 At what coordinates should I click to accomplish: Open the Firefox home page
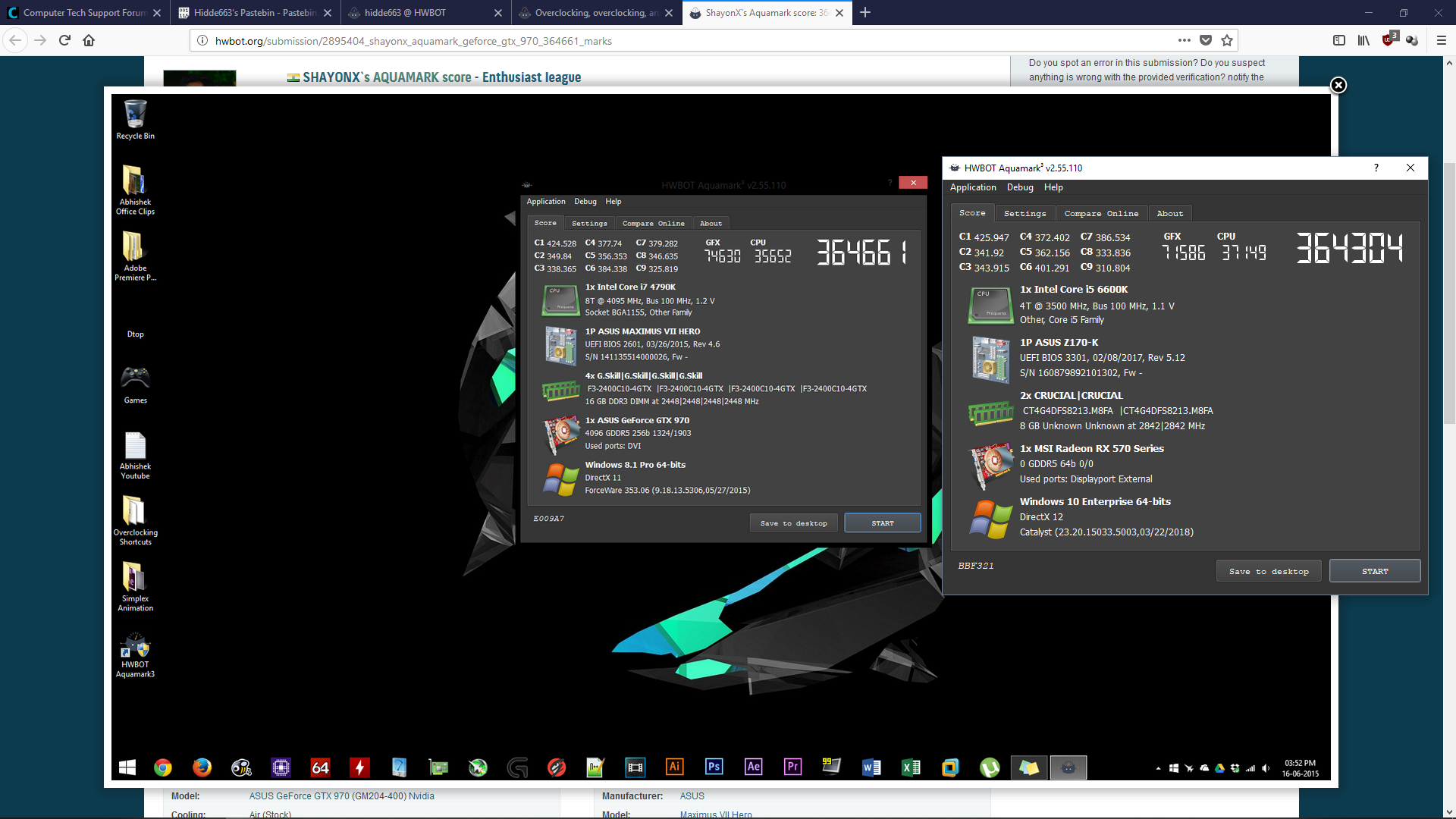pos(89,40)
